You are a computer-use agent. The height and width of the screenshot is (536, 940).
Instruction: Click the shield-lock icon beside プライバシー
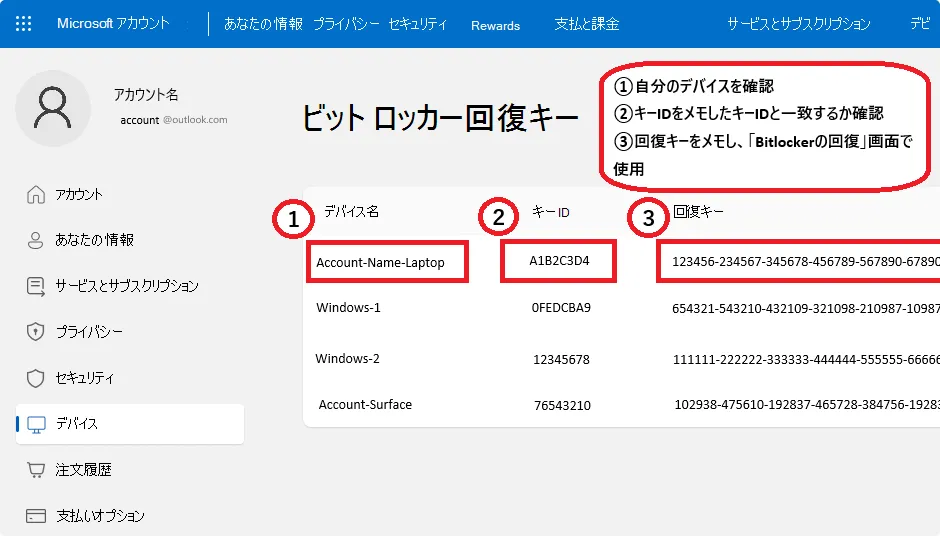(x=35, y=332)
